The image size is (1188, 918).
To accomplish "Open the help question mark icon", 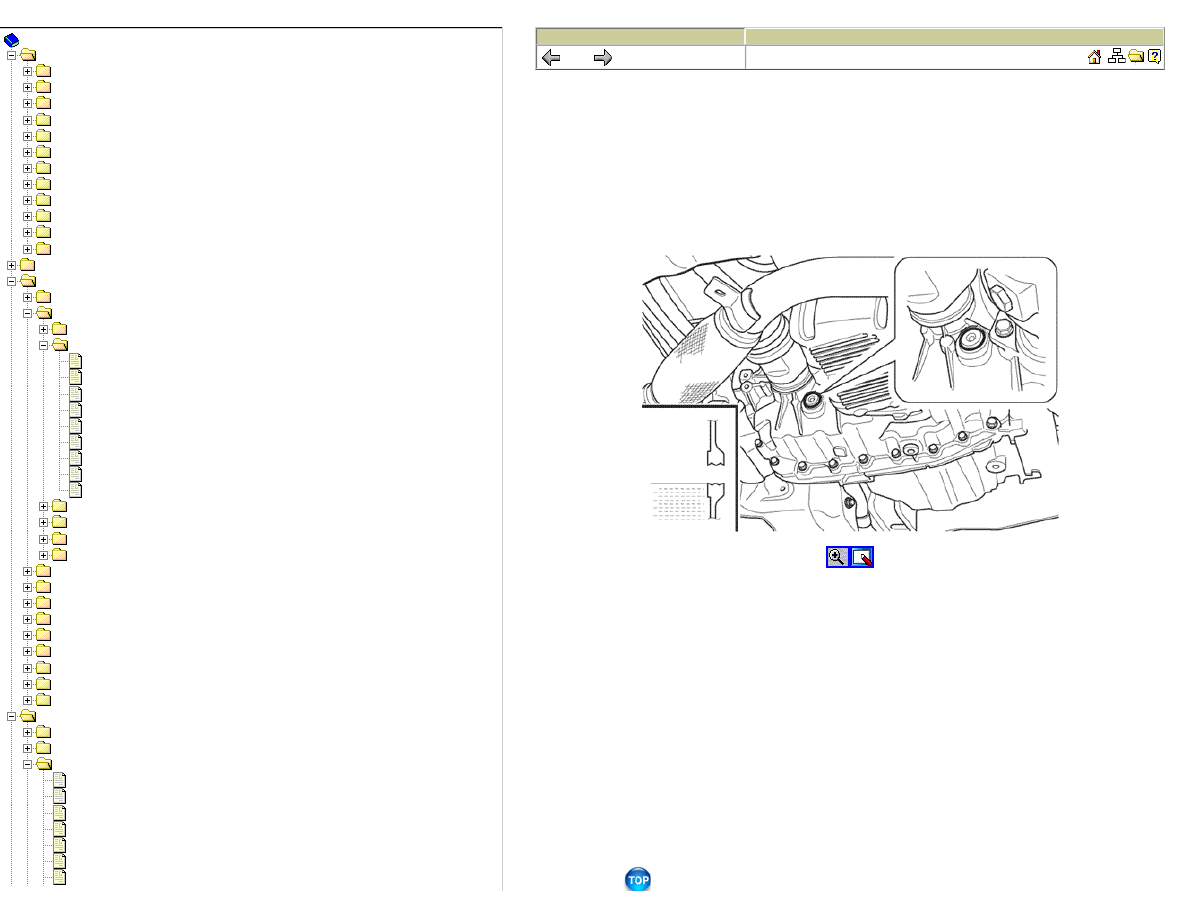I will click(x=1154, y=58).
